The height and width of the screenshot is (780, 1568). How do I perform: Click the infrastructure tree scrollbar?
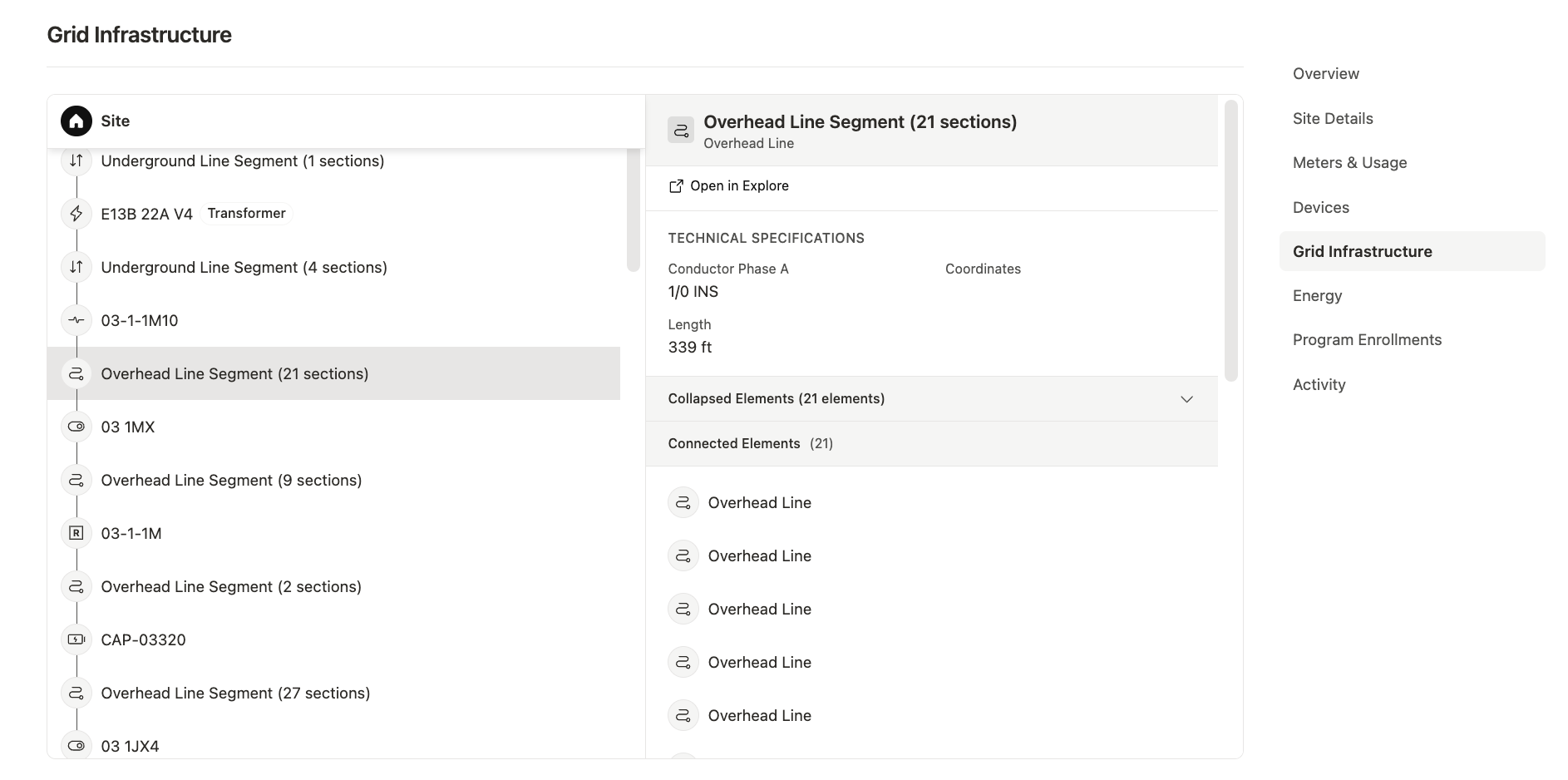(634, 210)
